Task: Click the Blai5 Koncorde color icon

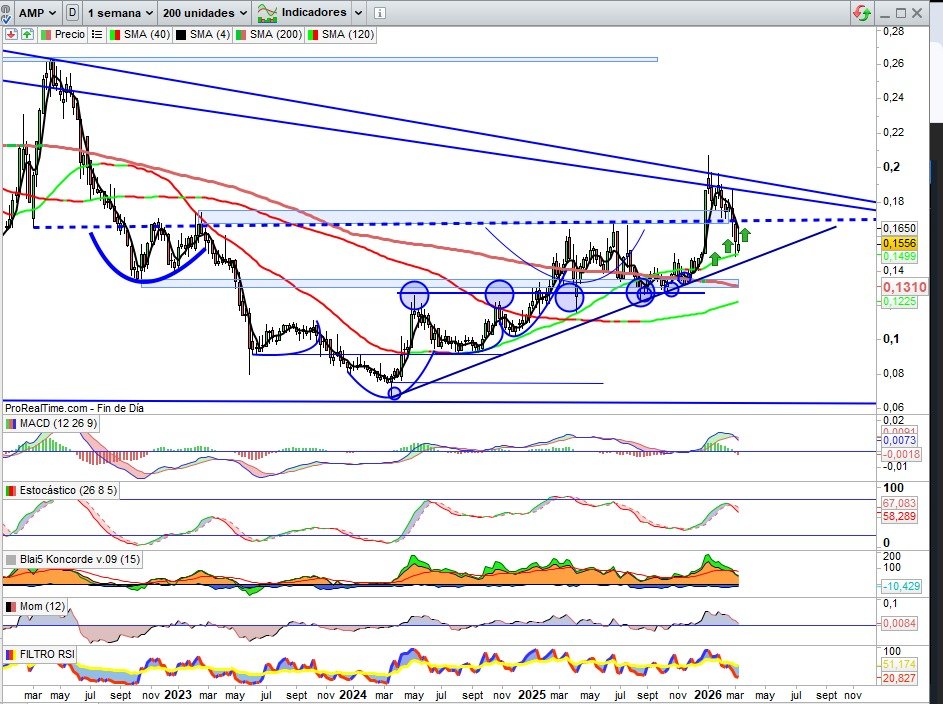Action: pos(11,560)
